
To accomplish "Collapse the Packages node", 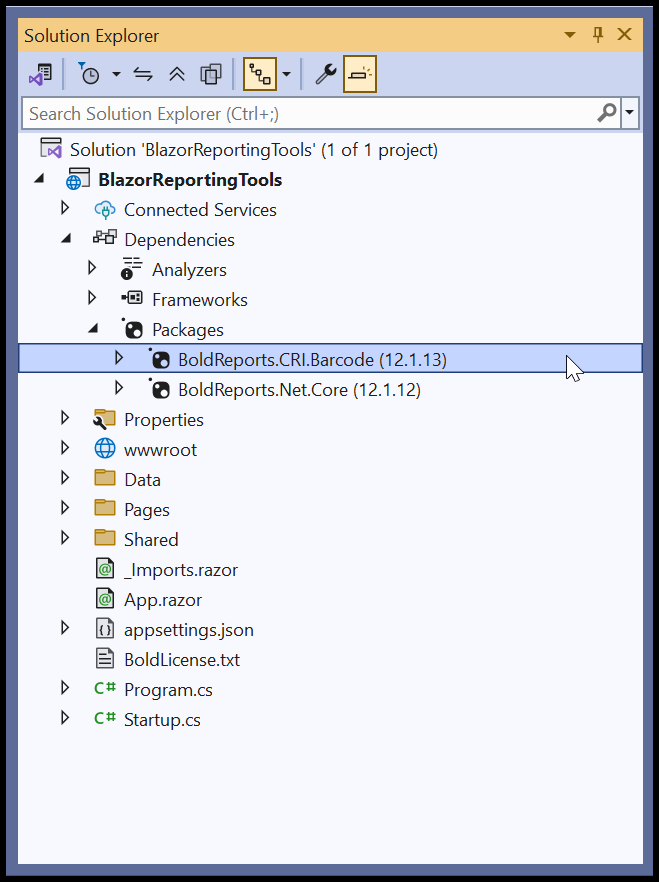I will (93, 328).
